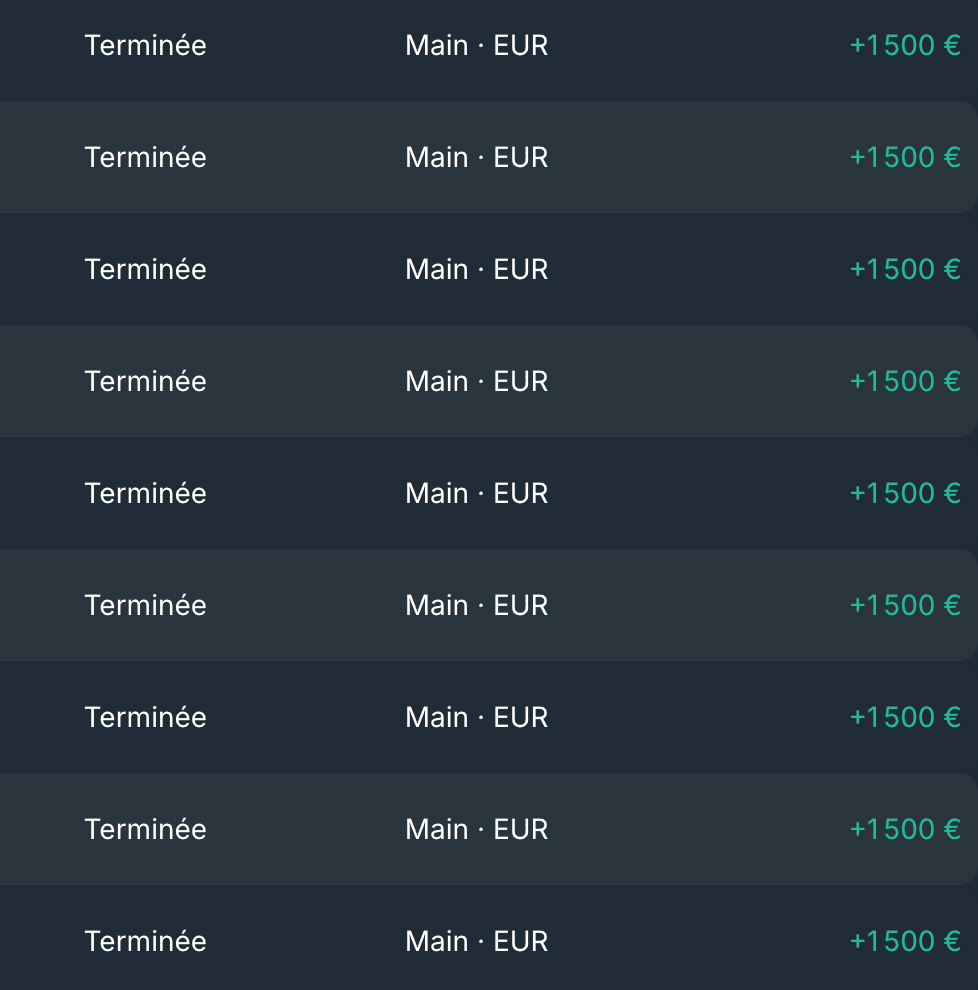
Task: Open the last row's Terminée status
Action: (x=146, y=941)
